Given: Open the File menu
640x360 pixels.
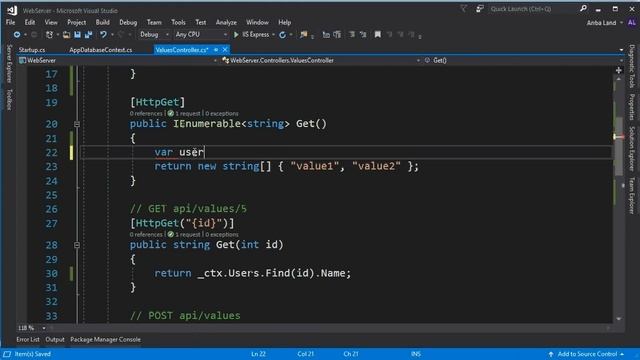Looking at the screenshot, I should pos(11,22).
